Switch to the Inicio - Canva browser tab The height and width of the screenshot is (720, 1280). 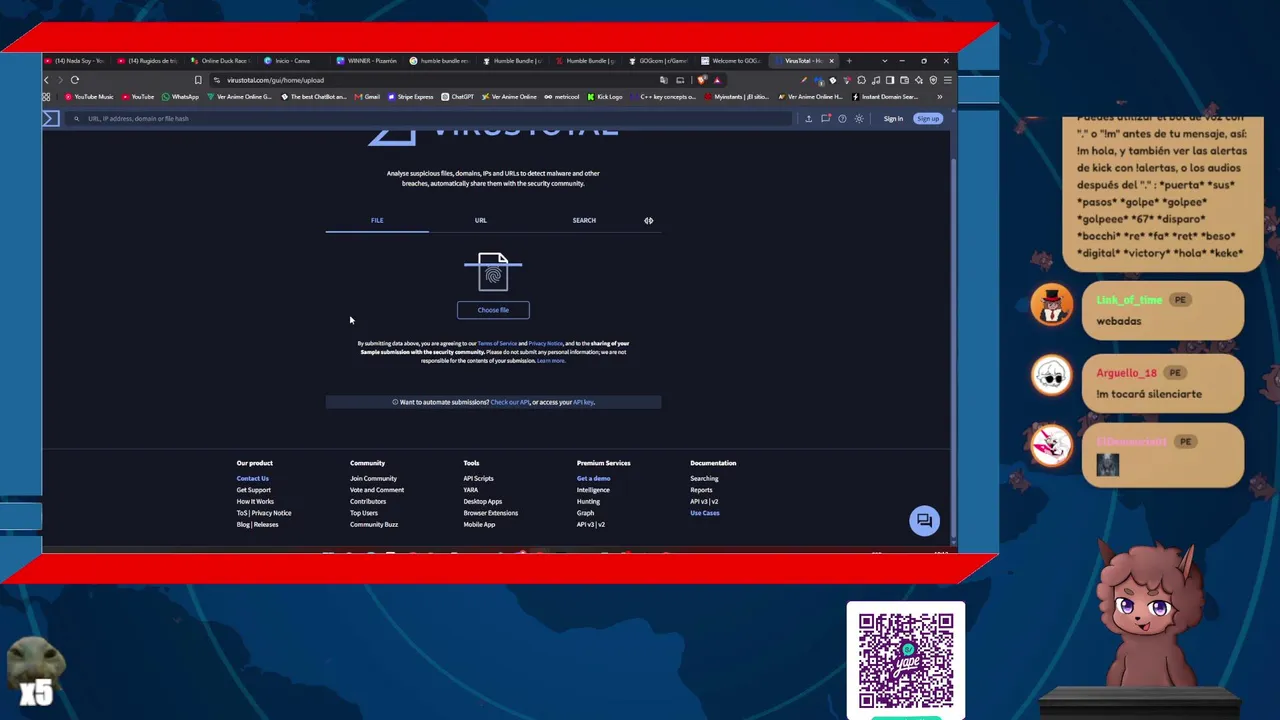click(x=294, y=61)
